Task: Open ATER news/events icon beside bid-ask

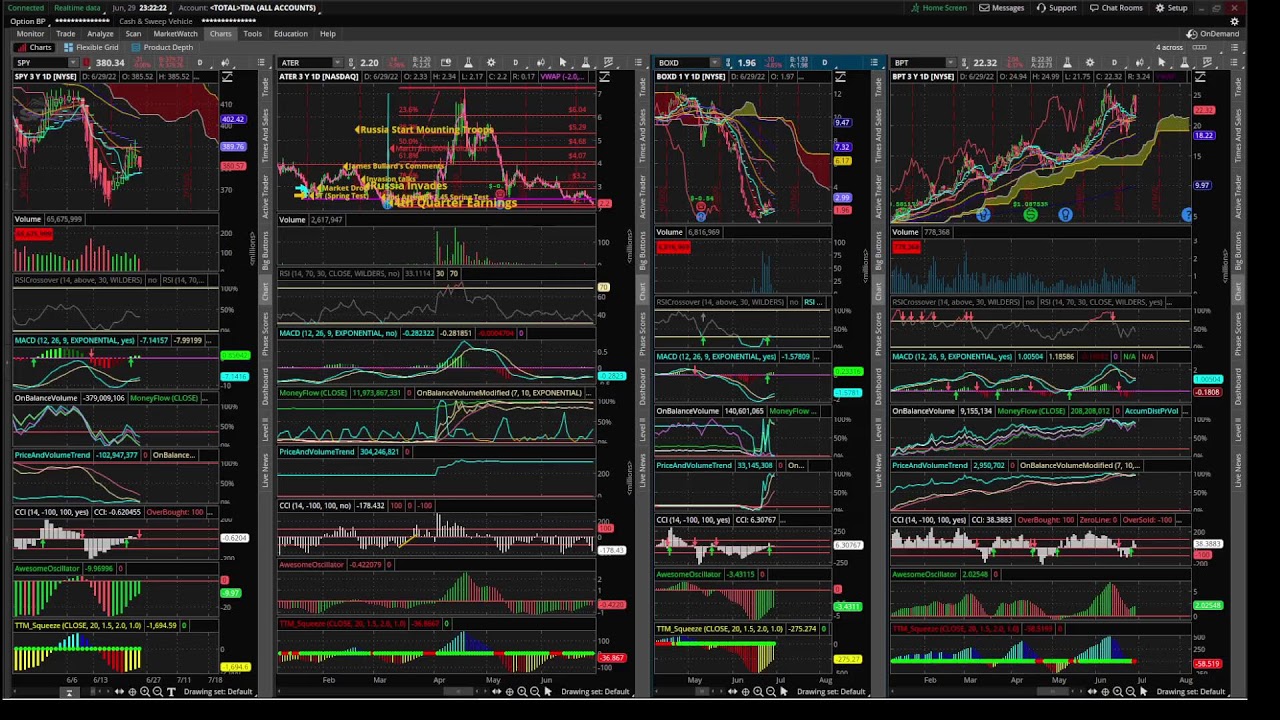Action: click(x=444, y=63)
